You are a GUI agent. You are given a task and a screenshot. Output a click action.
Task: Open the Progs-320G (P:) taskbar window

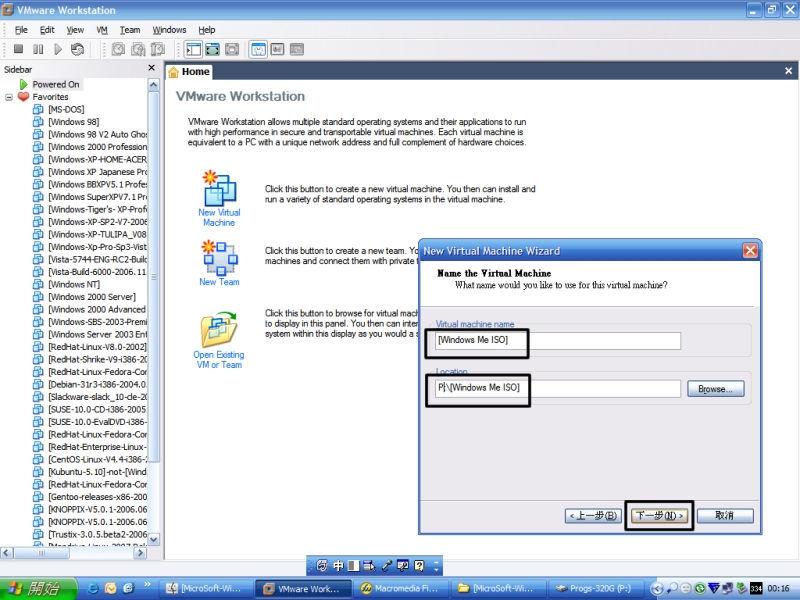pyautogui.click(x=594, y=588)
